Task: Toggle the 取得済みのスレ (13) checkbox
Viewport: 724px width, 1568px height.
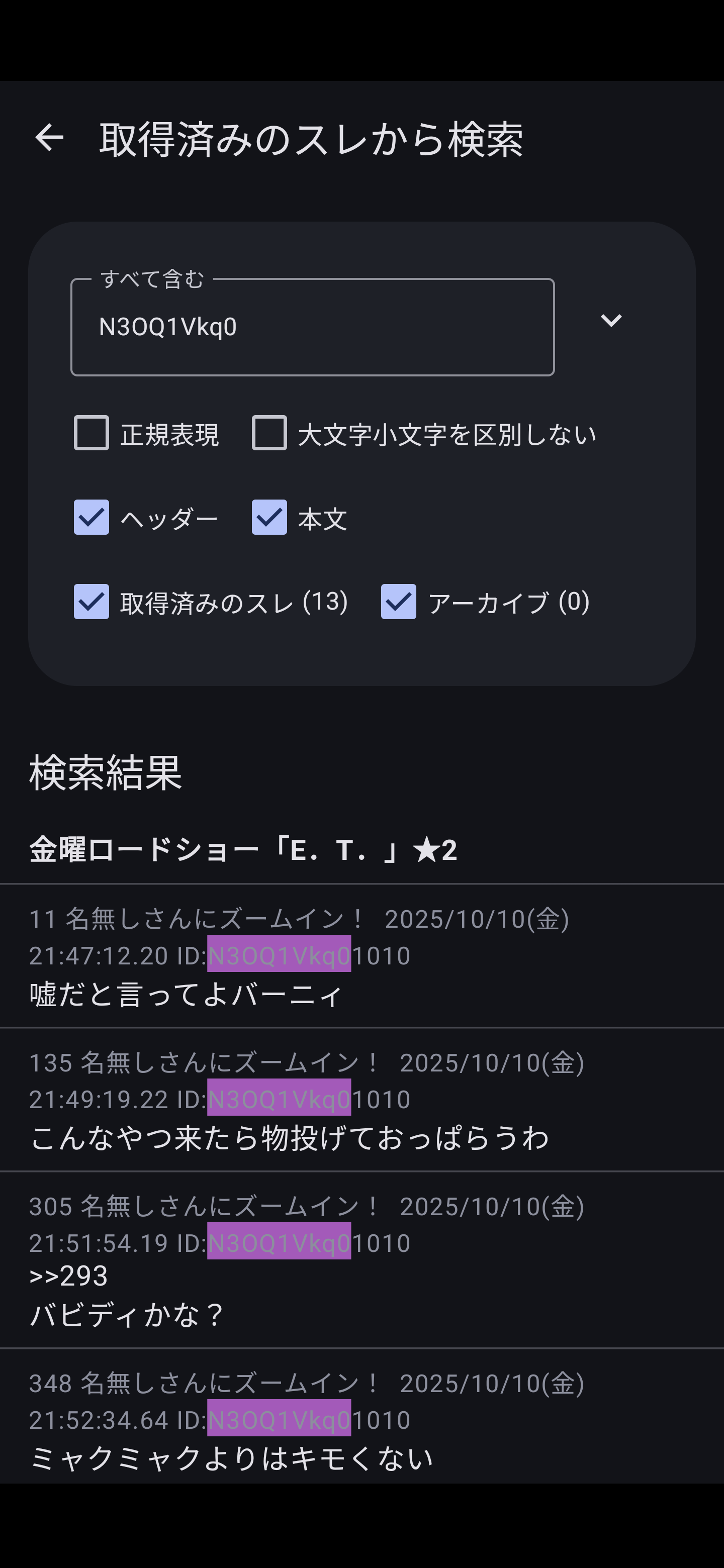Action: 92,602
